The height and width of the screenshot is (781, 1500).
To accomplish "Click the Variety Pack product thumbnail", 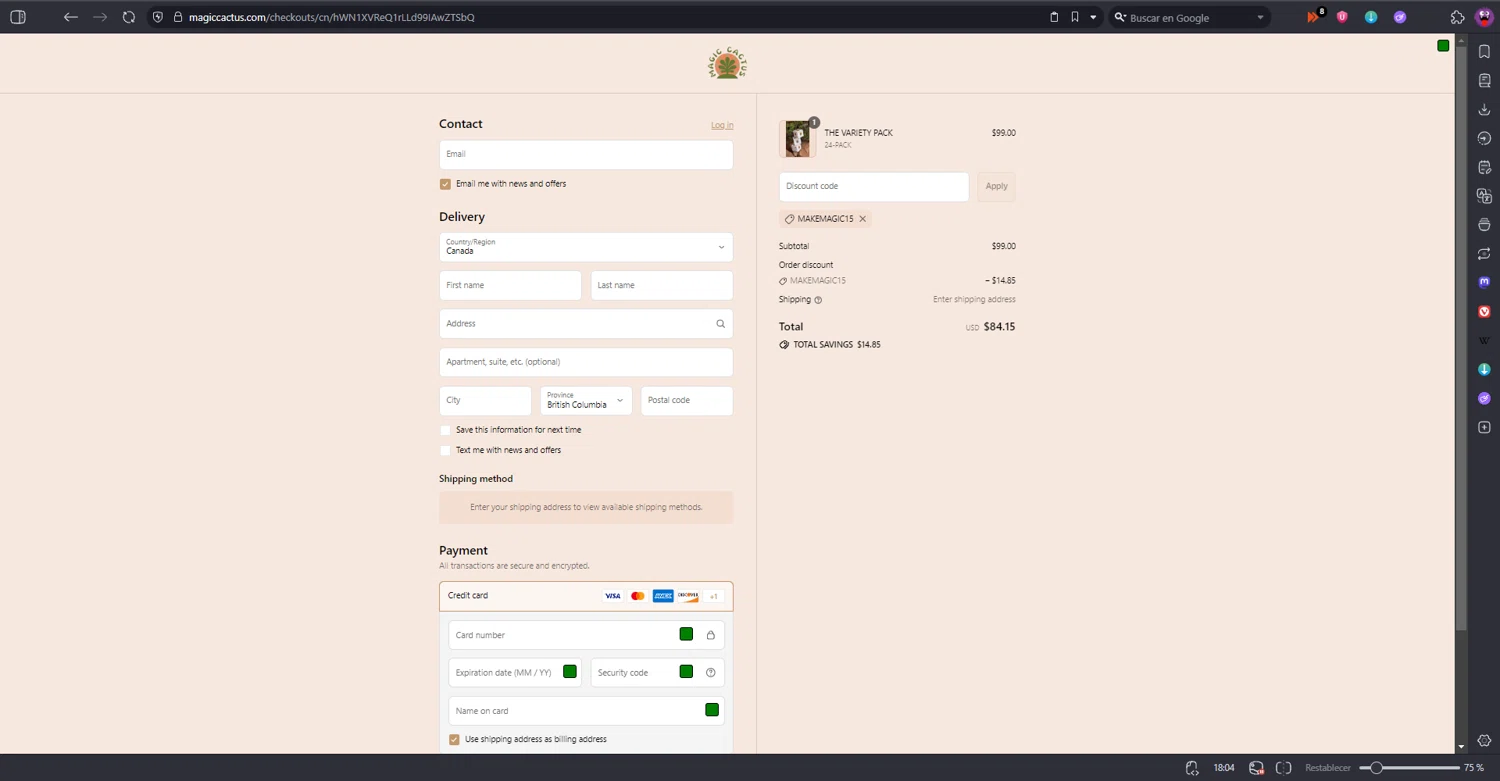I will tap(797, 139).
